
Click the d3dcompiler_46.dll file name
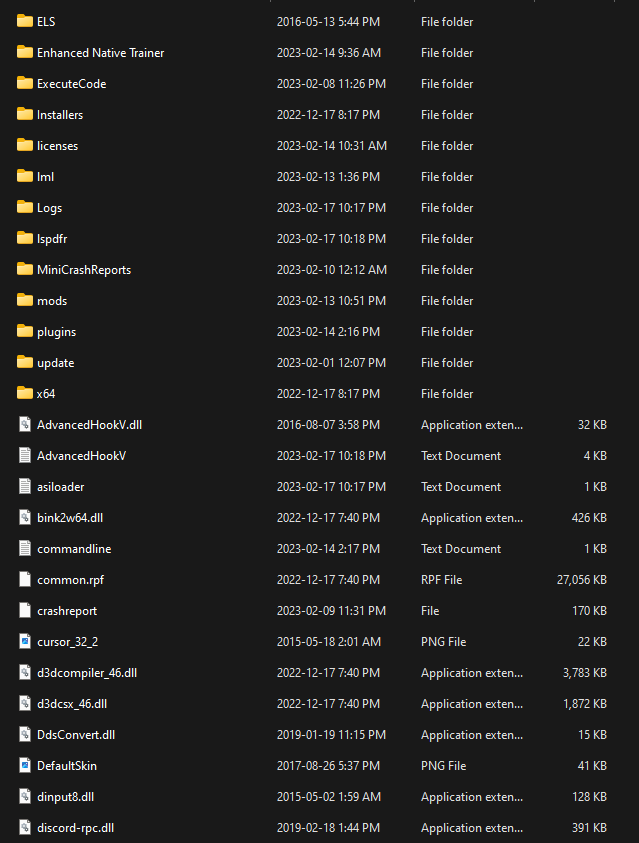87,673
